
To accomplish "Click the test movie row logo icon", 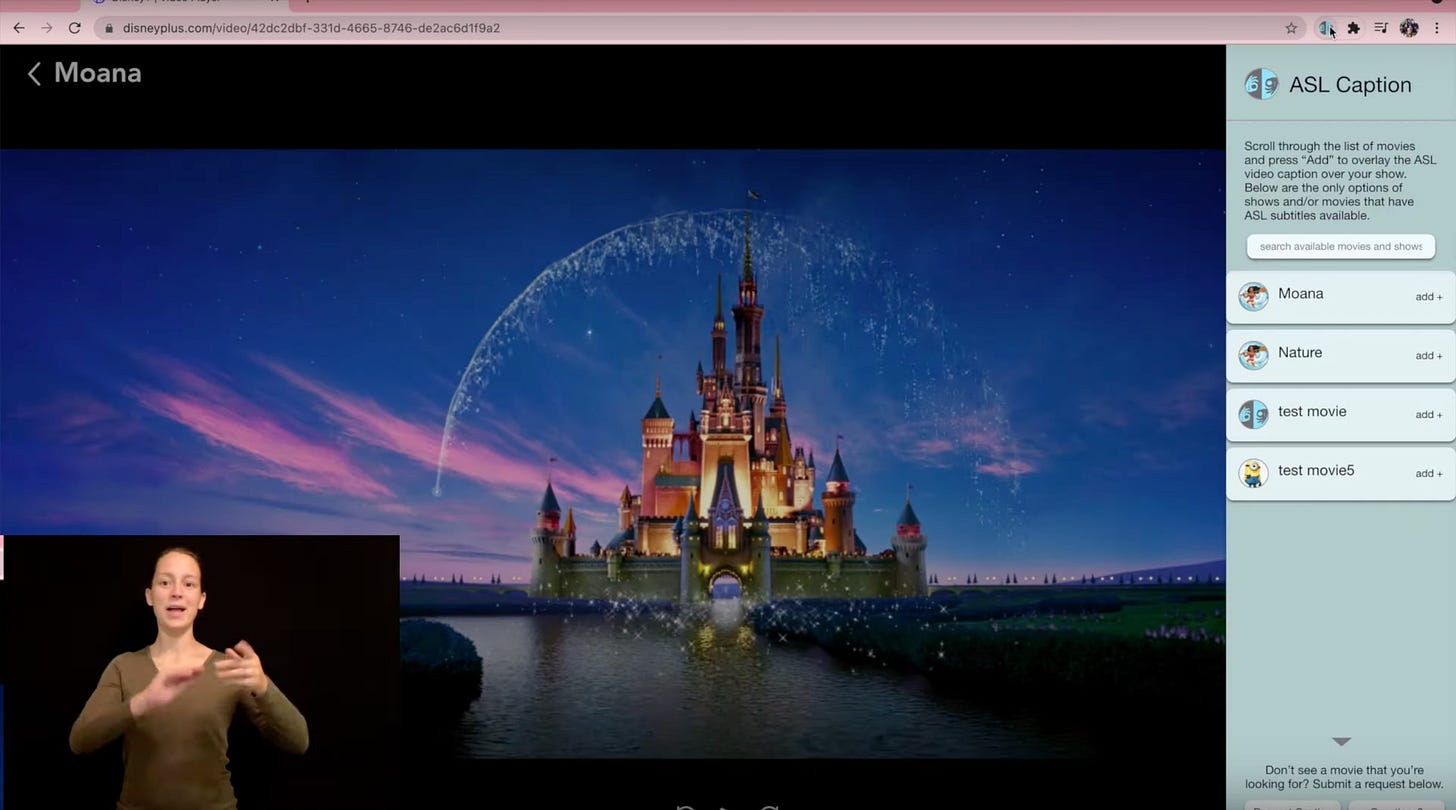I will coord(1253,414).
